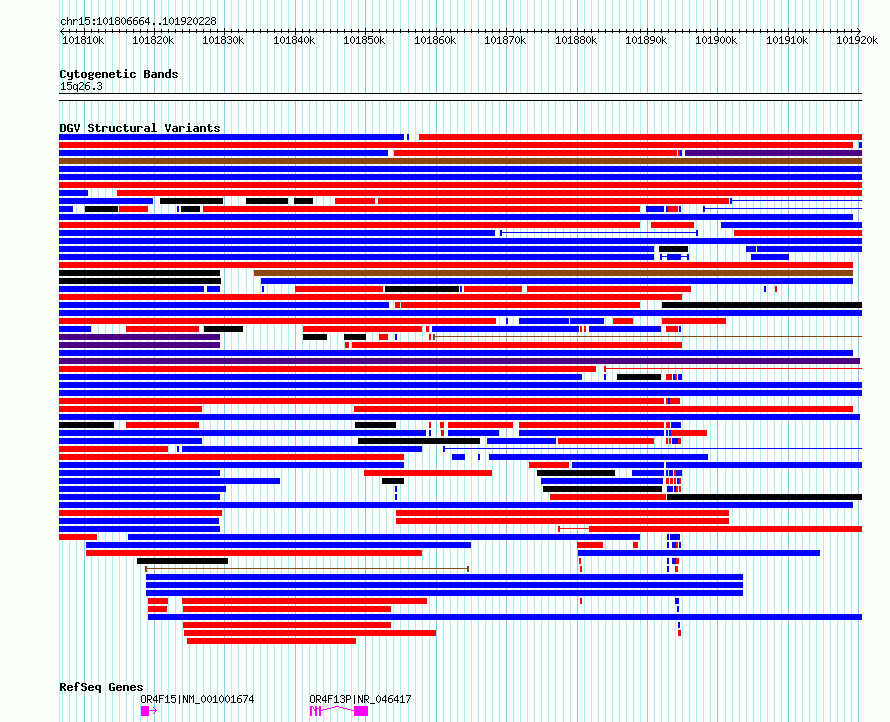The height and width of the screenshot is (722, 890).
Task: Select the full-width purple variant bar mid-track
Action: 459,361
